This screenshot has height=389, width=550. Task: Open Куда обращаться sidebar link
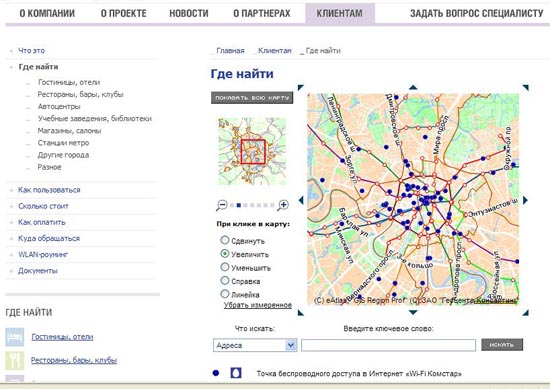point(49,238)
